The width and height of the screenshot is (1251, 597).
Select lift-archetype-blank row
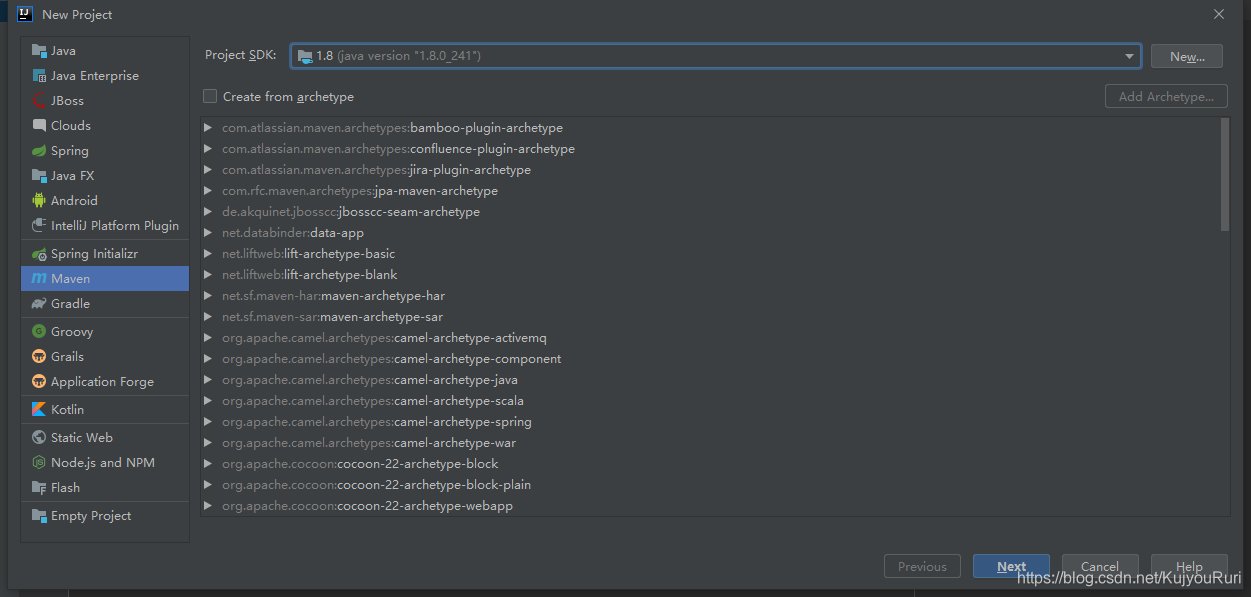point(710,275)
